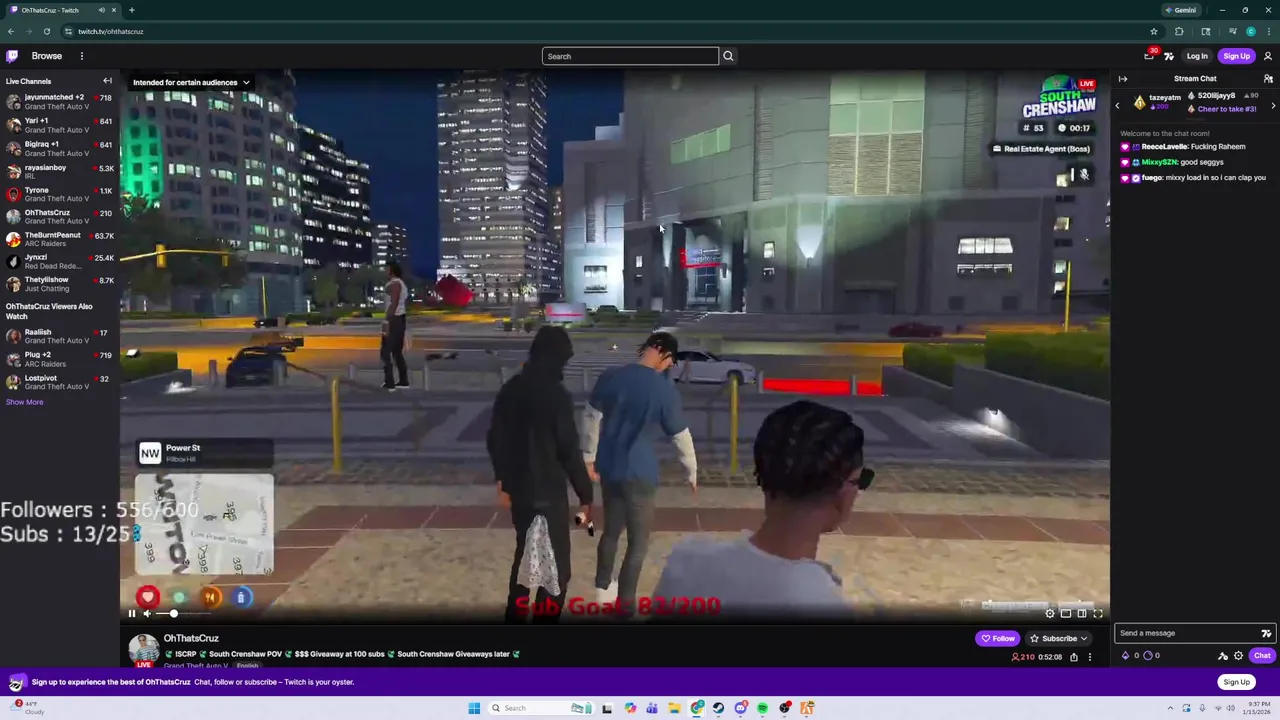Open Steam from the taskbar
This screenshot has height=720, width=1280.
point(718,708)
